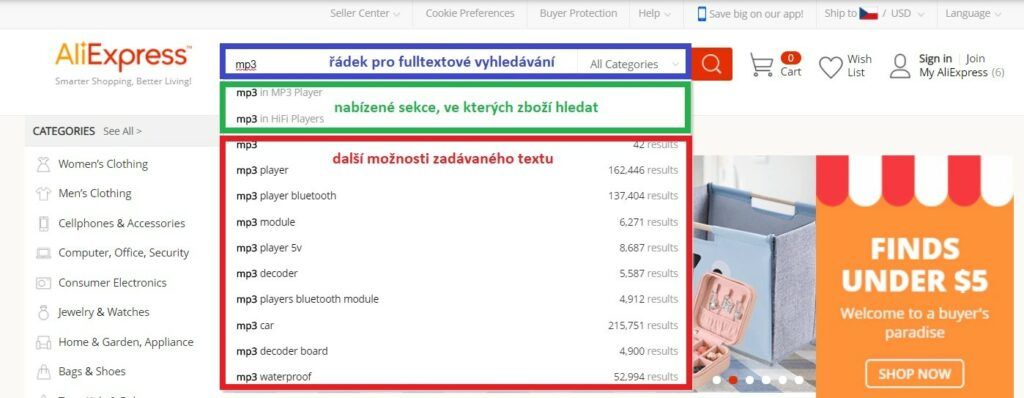The width and height of the screenshot is (1024, 398).
Task: Open the Sign in link
Action: tap(935, 58)
